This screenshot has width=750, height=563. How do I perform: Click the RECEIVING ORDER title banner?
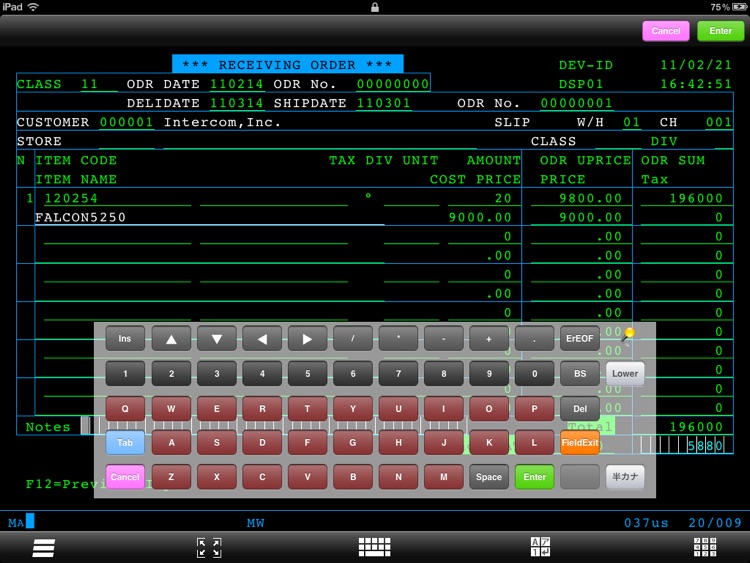(x=287, y=64)
